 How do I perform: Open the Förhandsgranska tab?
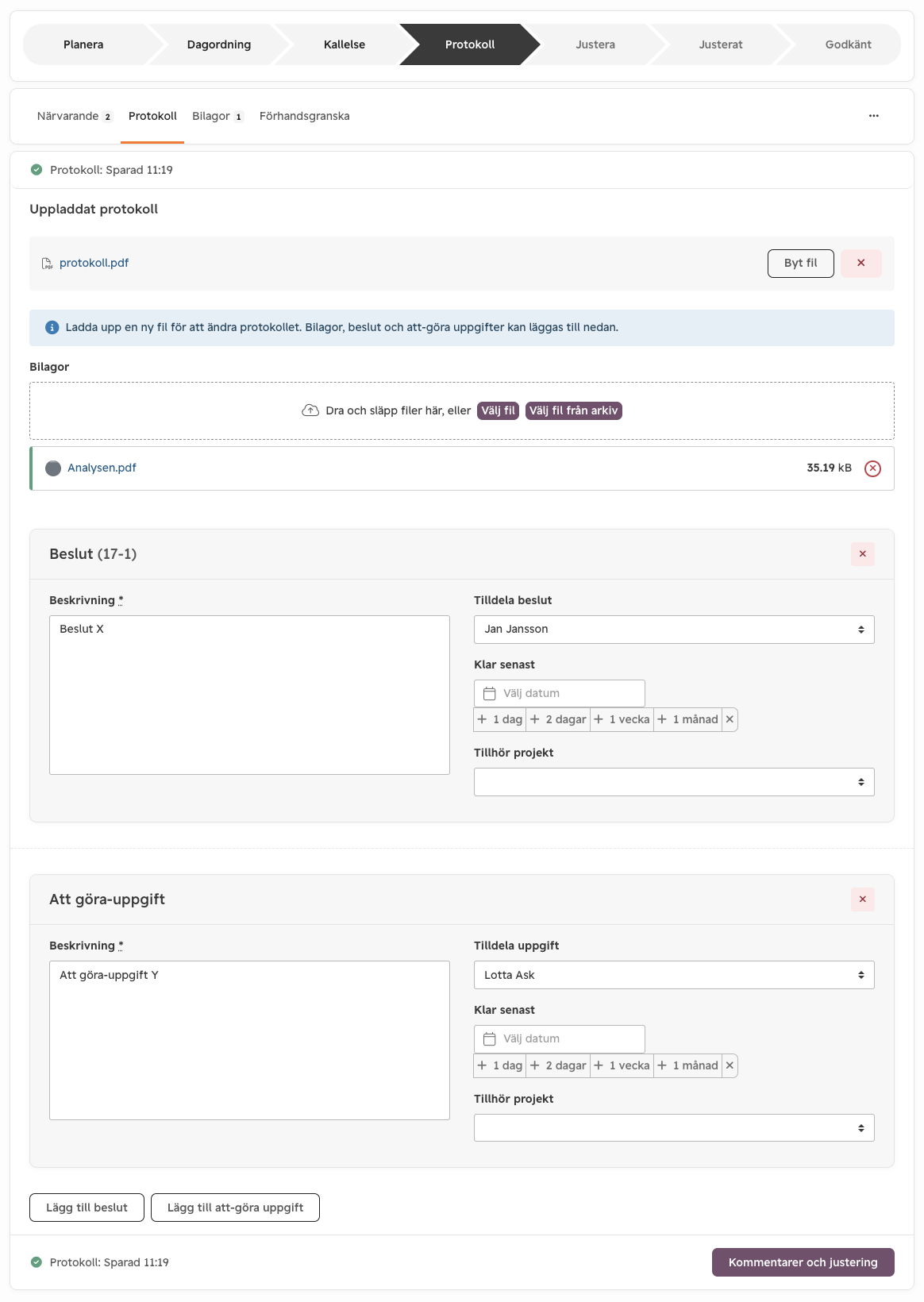pos(304,116)
